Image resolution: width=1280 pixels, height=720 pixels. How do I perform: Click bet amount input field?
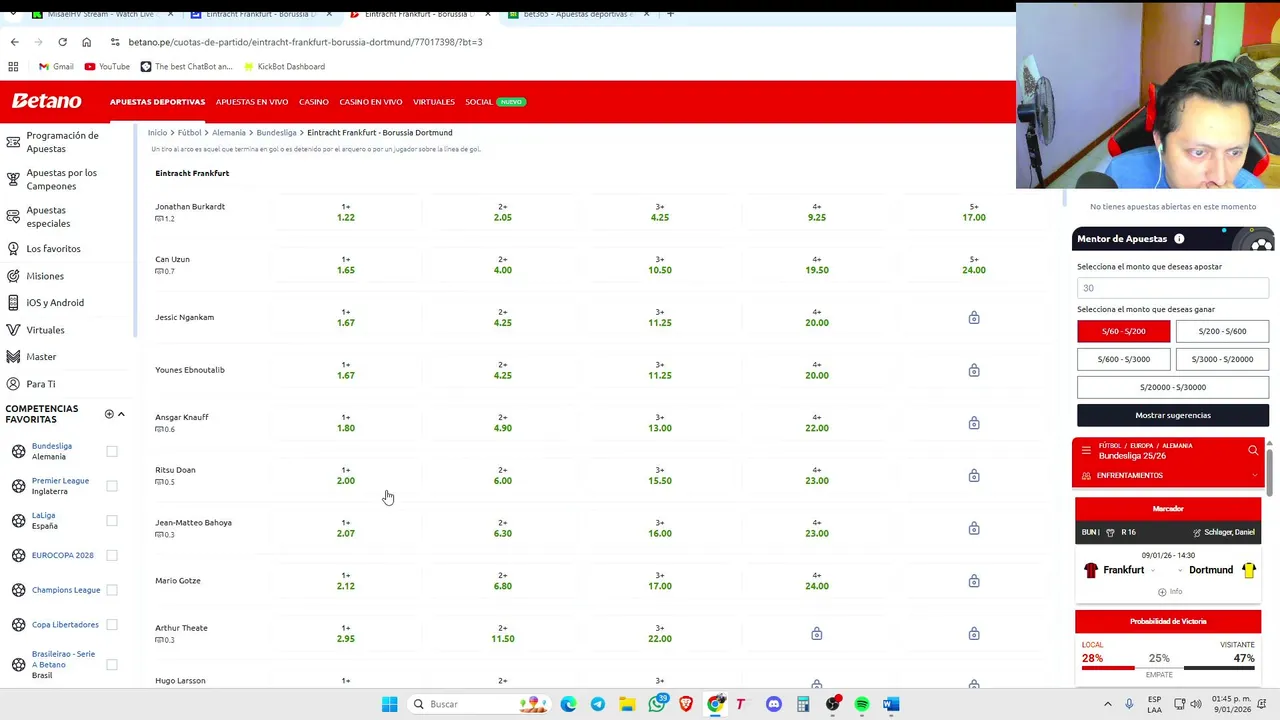pyautogui.click(x=1173, y=288)
